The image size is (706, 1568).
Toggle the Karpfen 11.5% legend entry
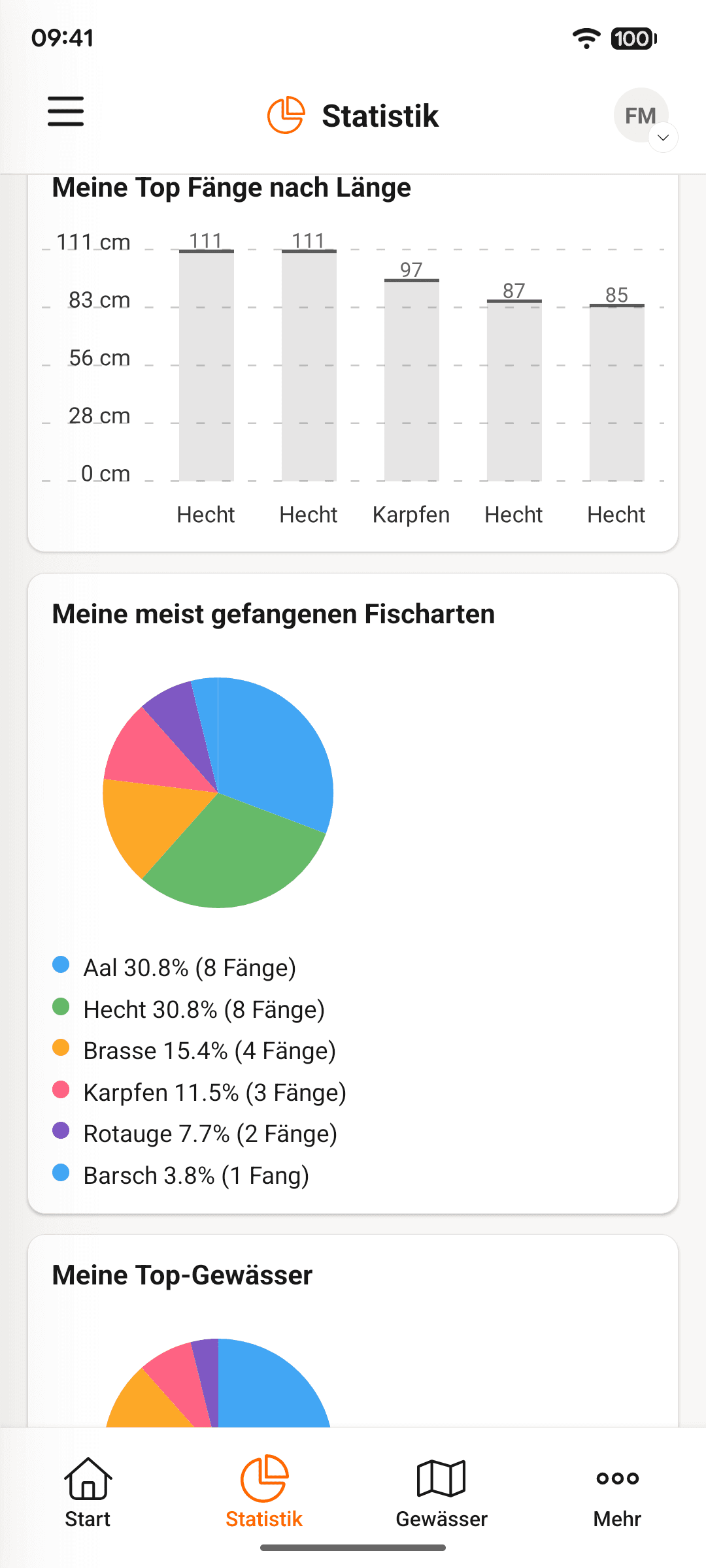199,1092
